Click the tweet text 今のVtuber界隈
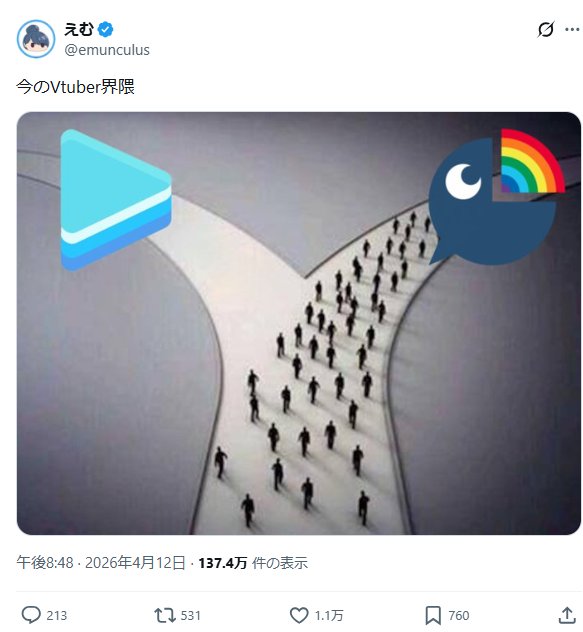 coord(75,87)
